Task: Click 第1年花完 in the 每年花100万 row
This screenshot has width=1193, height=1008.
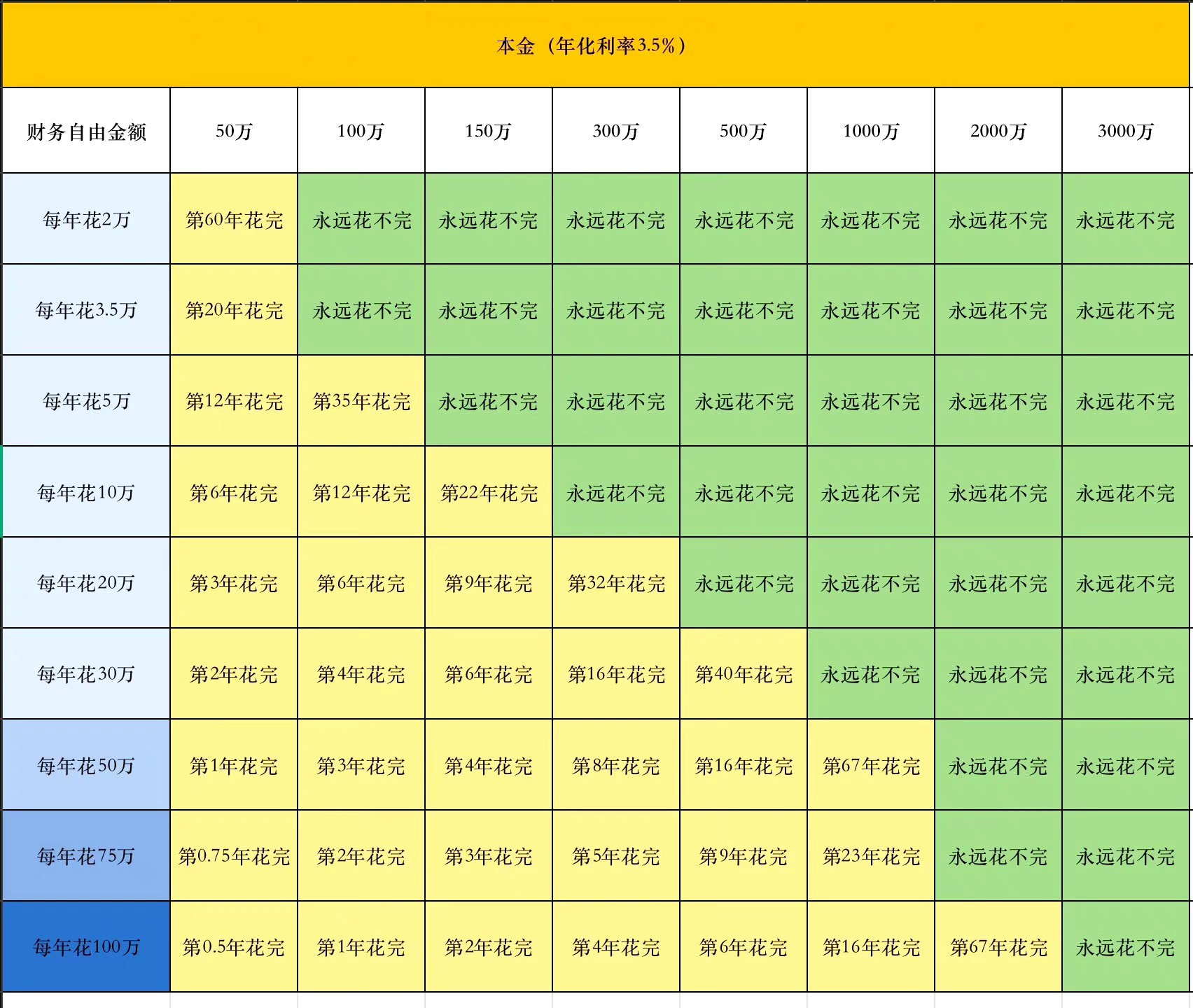Action: [361, 947]
